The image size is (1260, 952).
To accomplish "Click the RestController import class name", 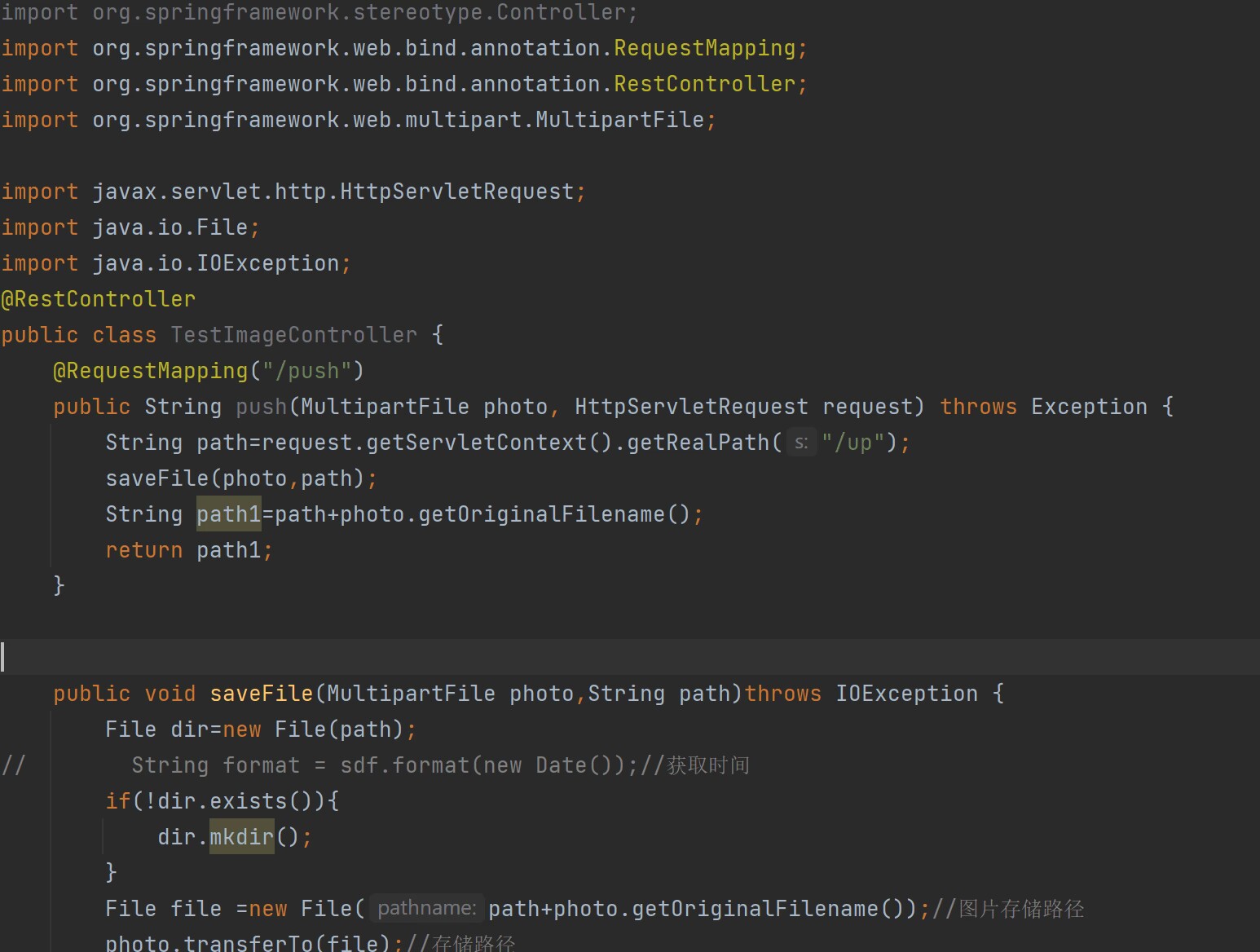I will 704,84.
